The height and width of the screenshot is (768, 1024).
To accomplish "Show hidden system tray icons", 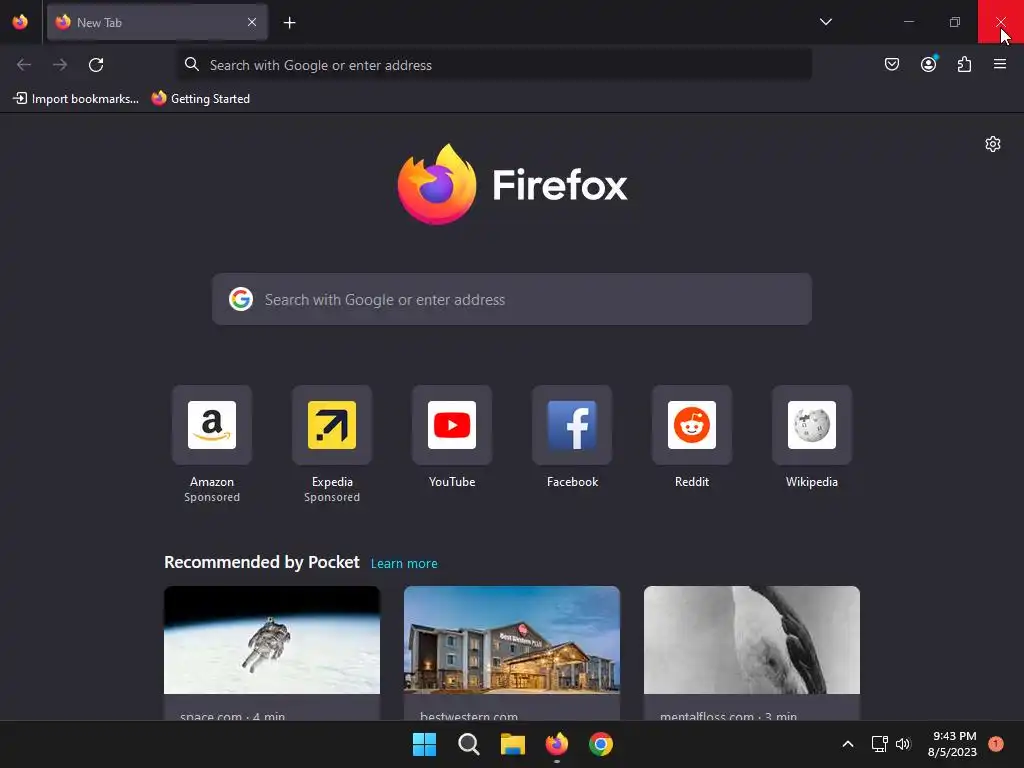I will coord(848,744).
